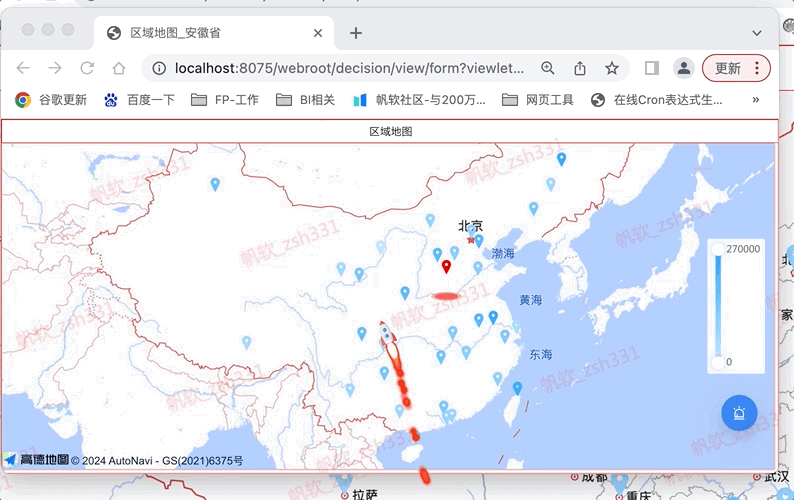Viewport: 794px width, 500px height.
Task: Click the blue alarm round button
Action: tap(739, 413)
